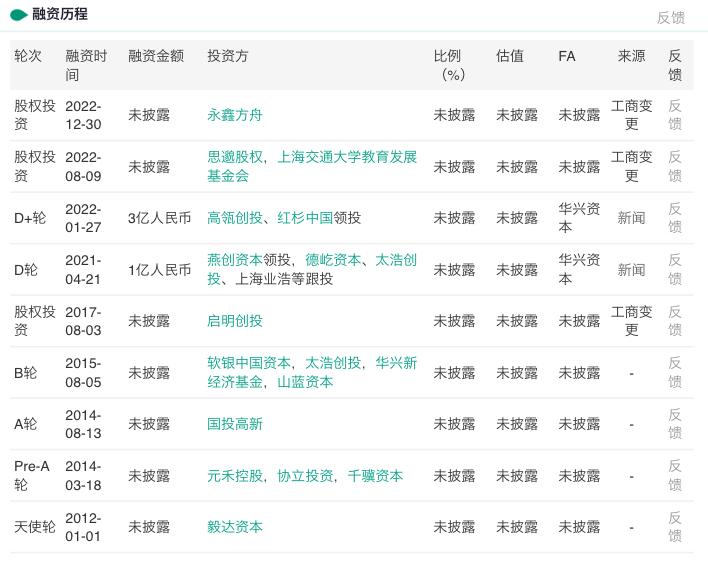This screenshot has height=561, width=708.
Task: Select the 天使轮 round cell
Action: pos(35,527)
